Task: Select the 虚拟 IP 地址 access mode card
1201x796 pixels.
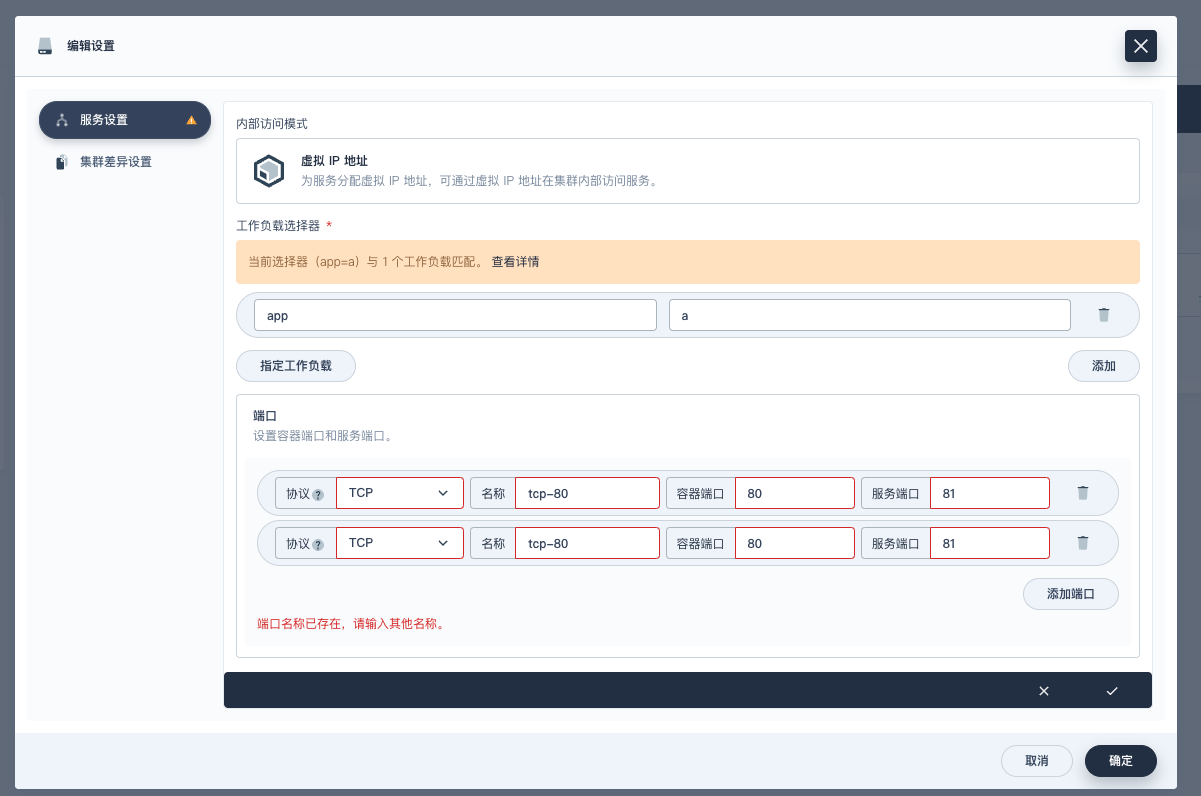Action: (688, 171)
